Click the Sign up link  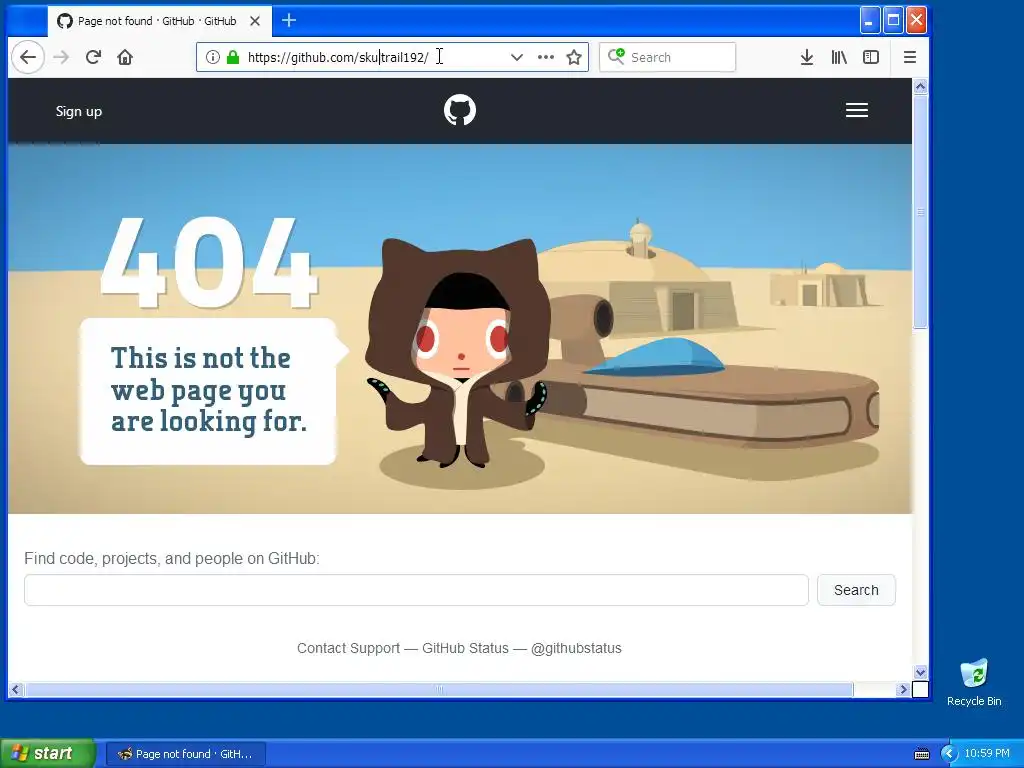coord(78,111)
